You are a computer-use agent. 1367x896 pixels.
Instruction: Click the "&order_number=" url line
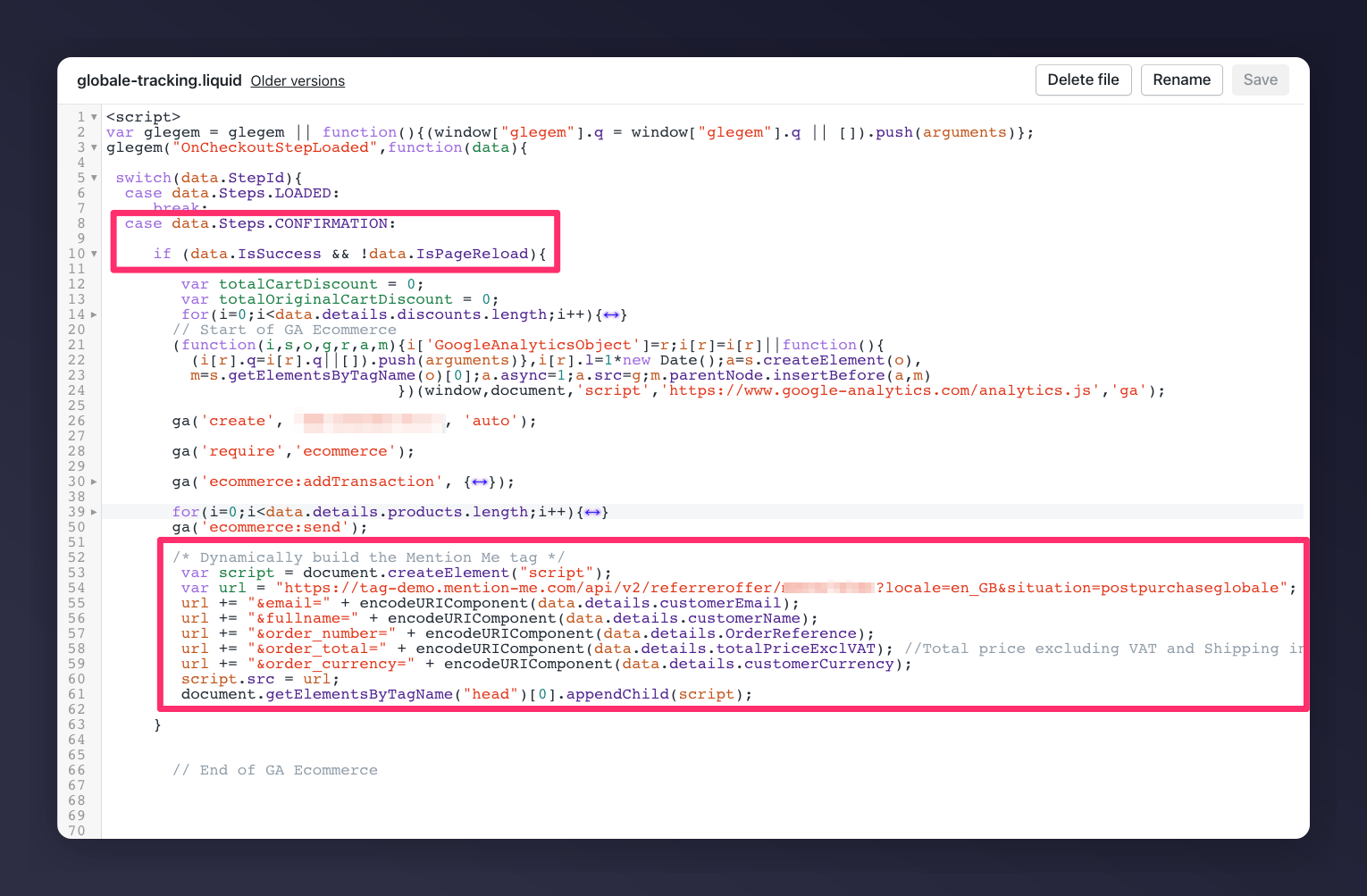coord(528,633)
